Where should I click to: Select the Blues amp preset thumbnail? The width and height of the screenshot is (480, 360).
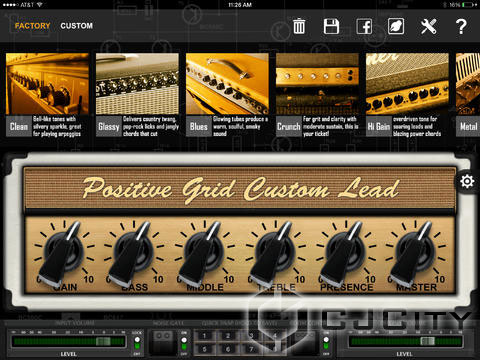pyautogui.click(x=227, y=84)
